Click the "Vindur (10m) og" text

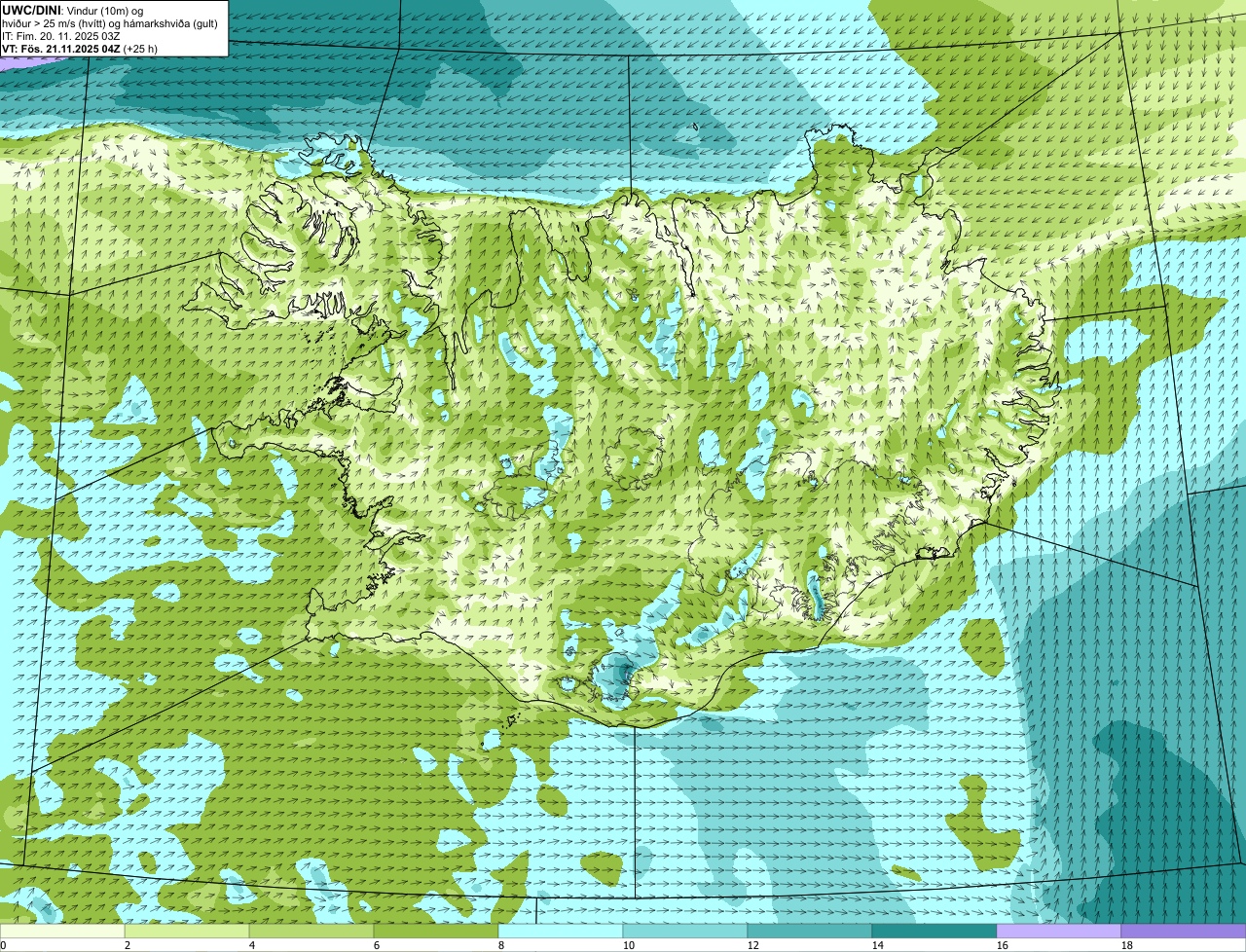point(106,10)
